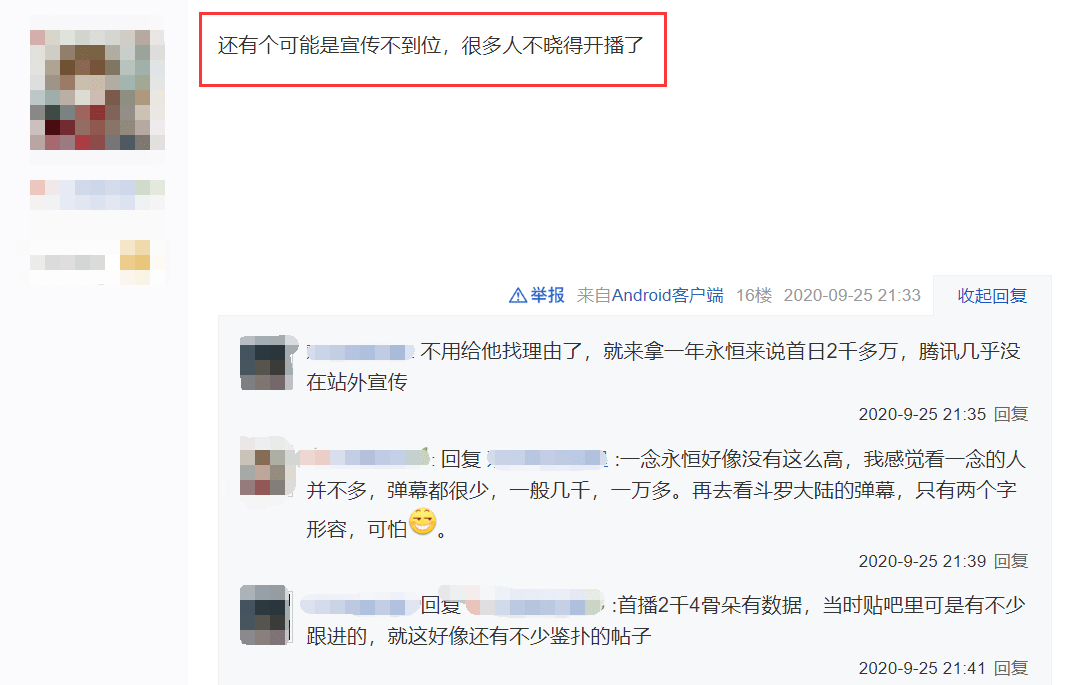Click the 21:39 replier's blurred username
The image size is (1065, 685).
365,458
